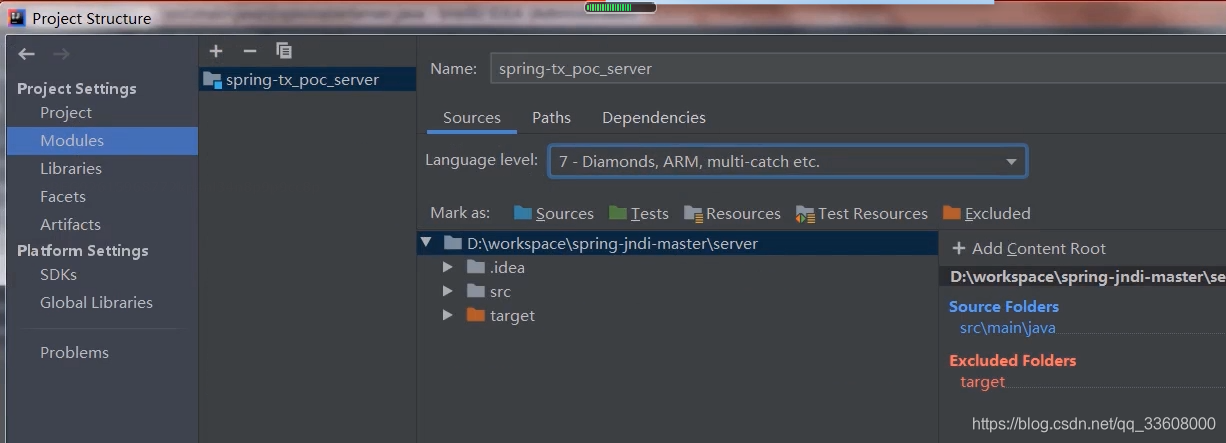Switch to the Paths tab
Image resolution: width=1226 pixels, height=443 pixels.
551,118
